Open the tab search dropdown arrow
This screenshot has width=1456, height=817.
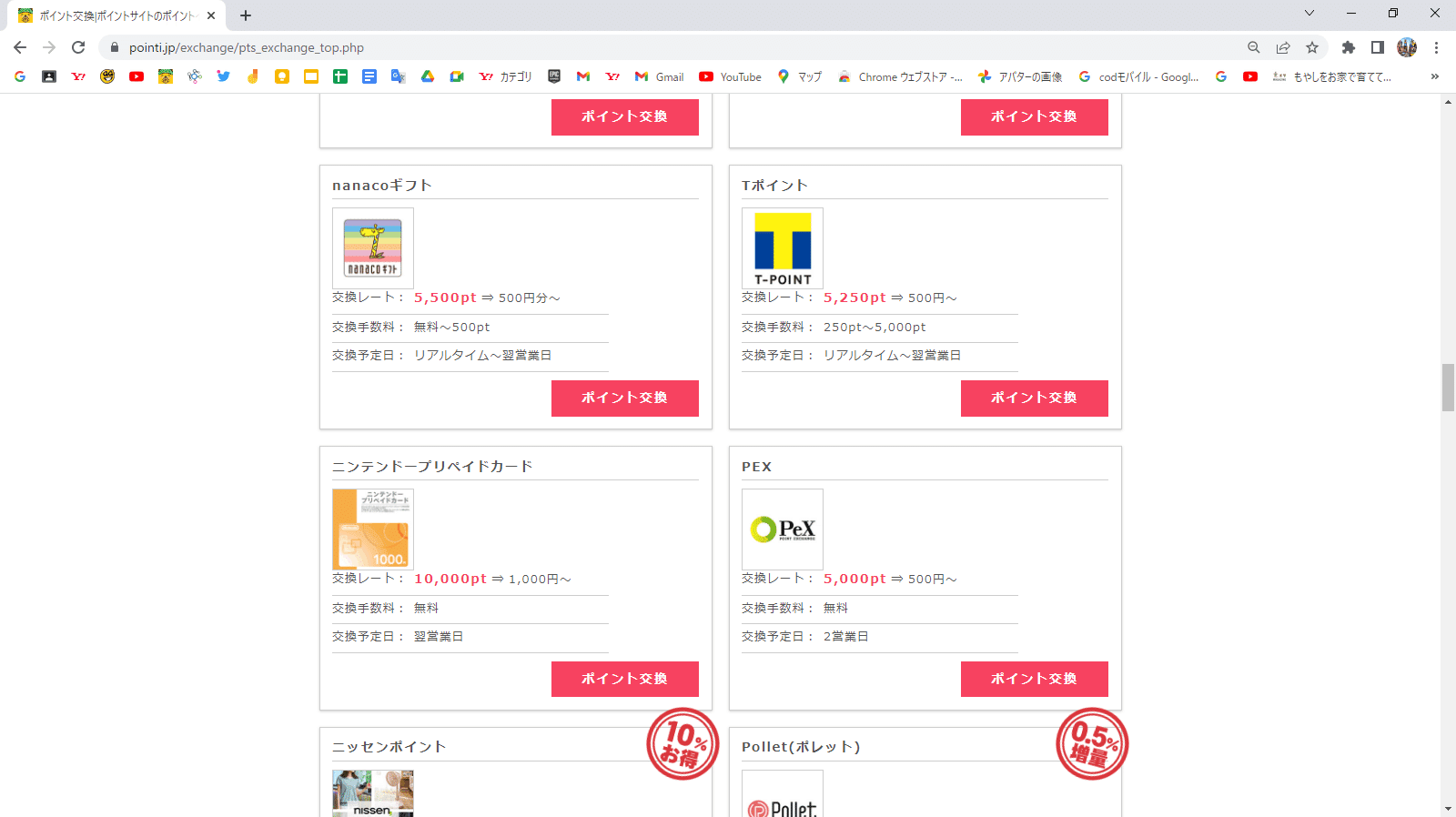[x=1309, y=13]
